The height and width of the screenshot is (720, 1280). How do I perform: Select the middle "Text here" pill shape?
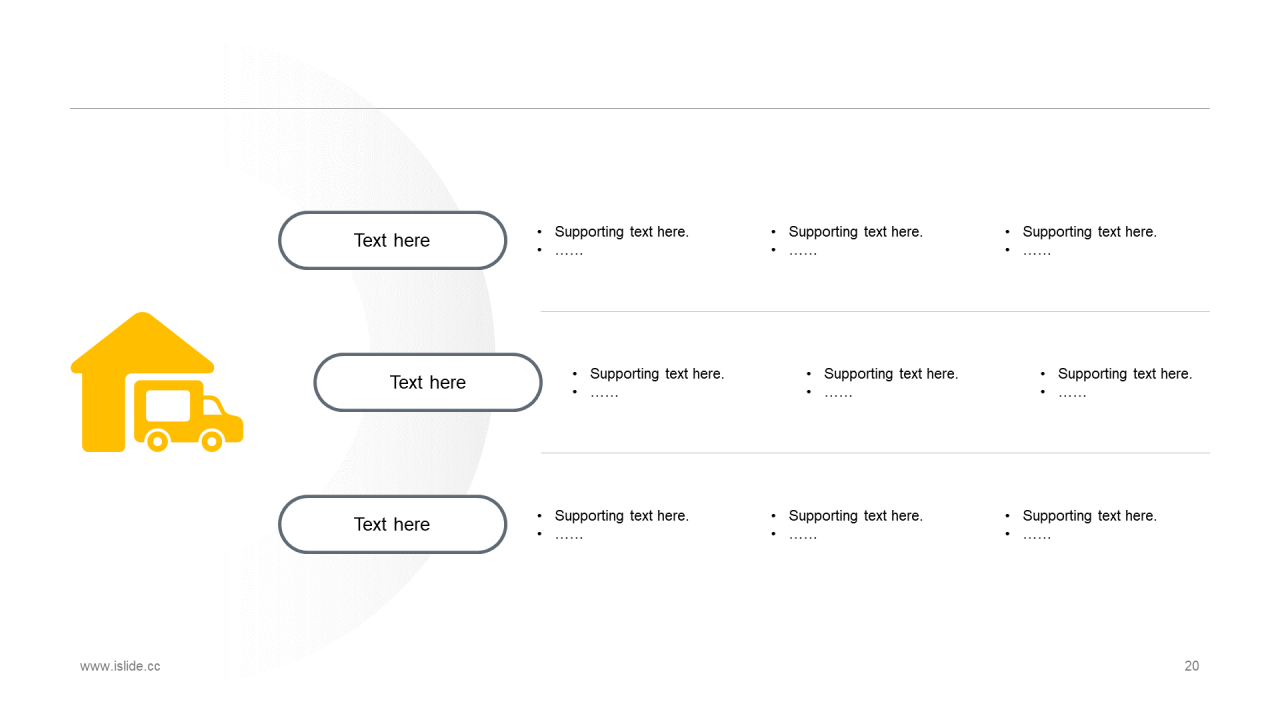pyautogui.click(x=428, y=382)
